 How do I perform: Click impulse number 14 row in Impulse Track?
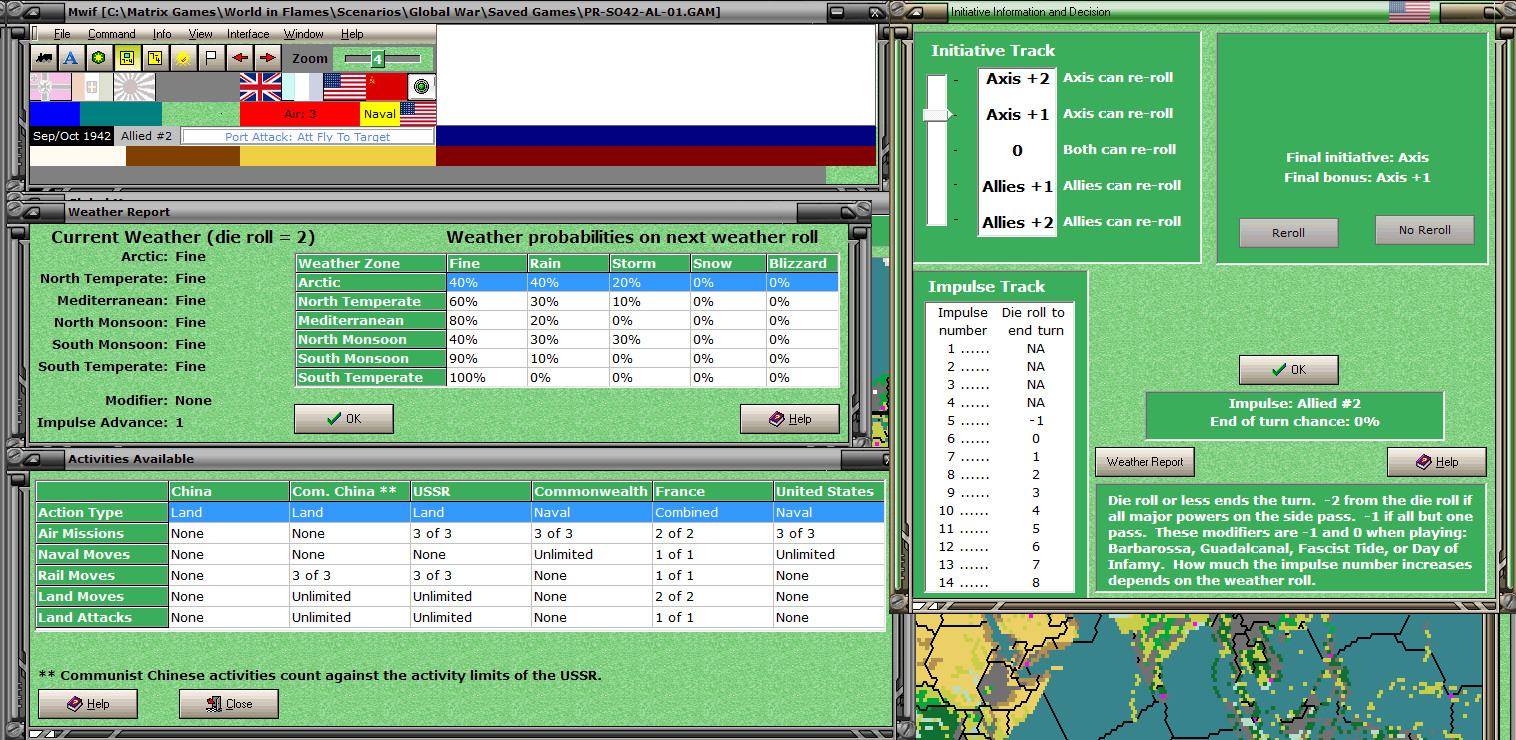(1000, 583)
